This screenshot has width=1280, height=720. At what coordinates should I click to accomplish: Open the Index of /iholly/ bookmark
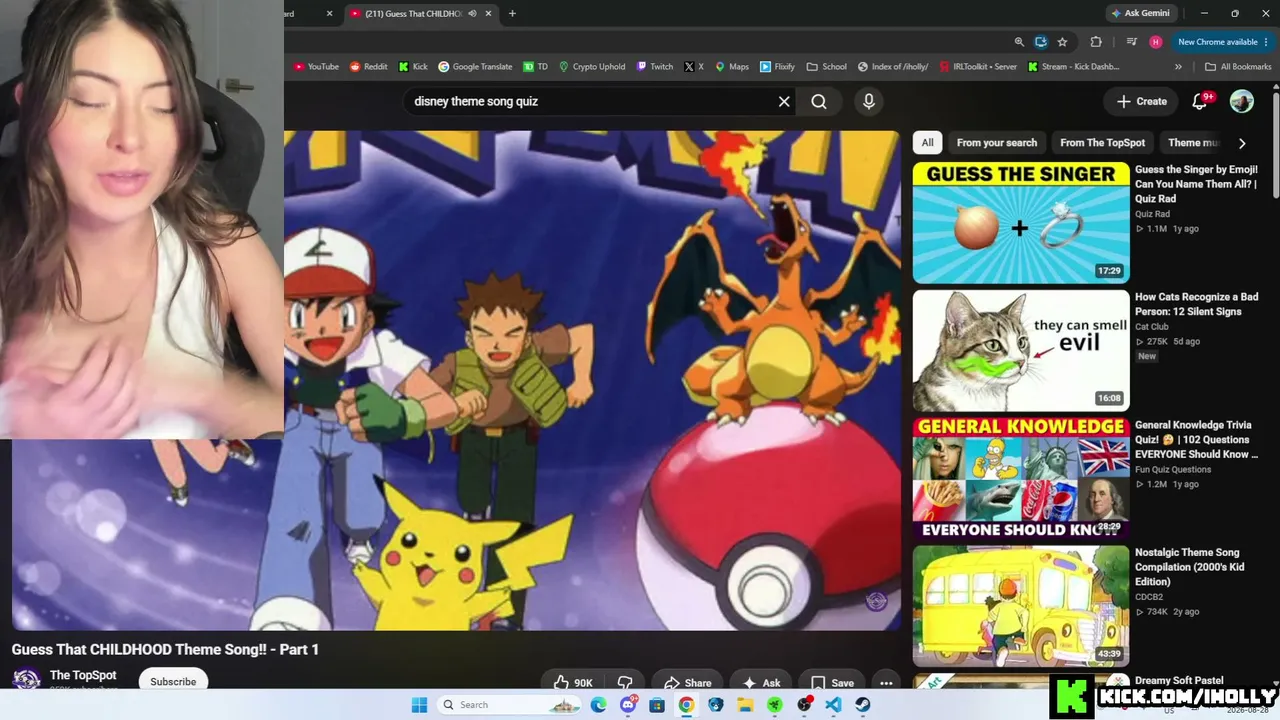[x=893, y=67]
